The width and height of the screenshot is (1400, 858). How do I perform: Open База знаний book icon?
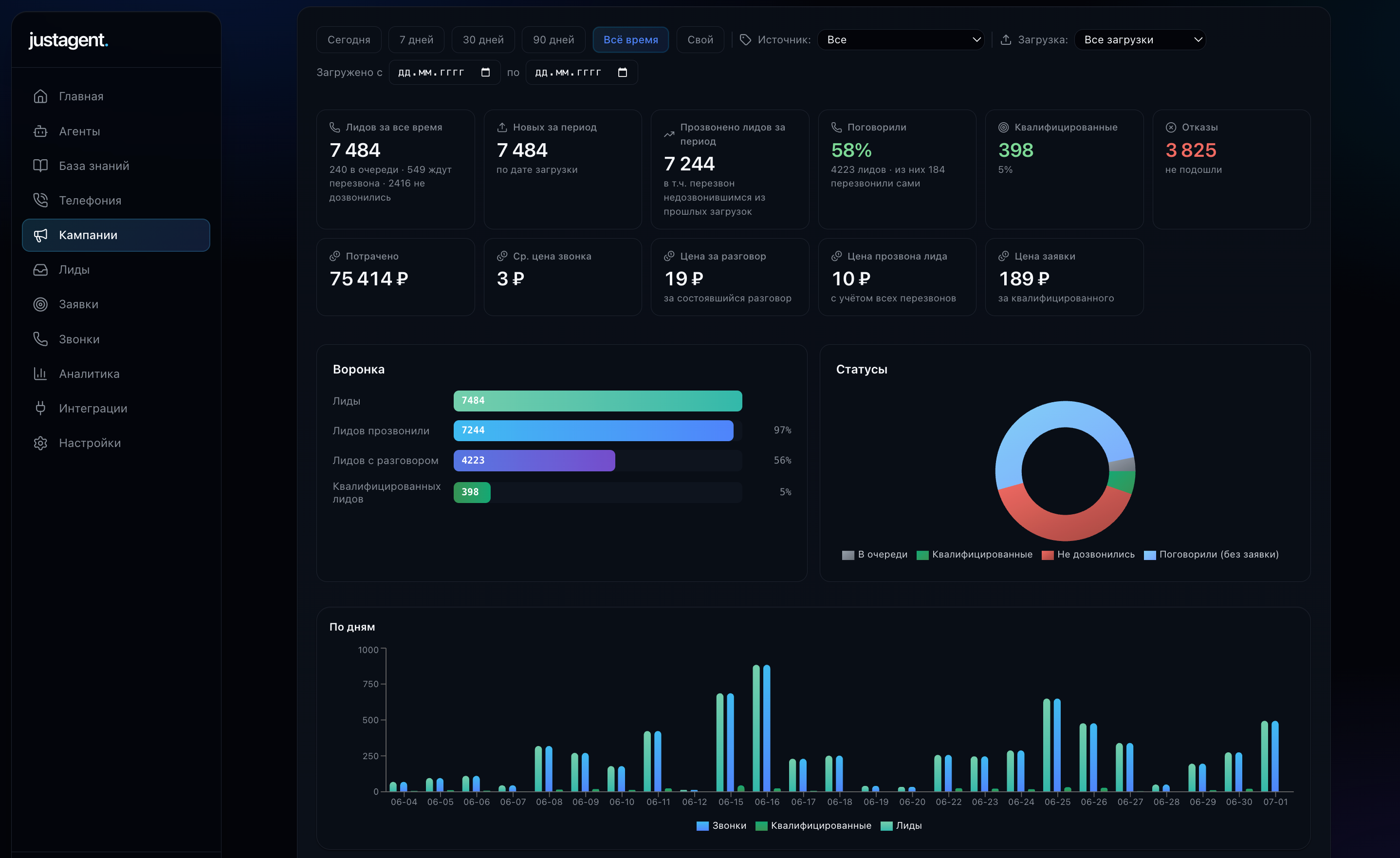(40, 166)
